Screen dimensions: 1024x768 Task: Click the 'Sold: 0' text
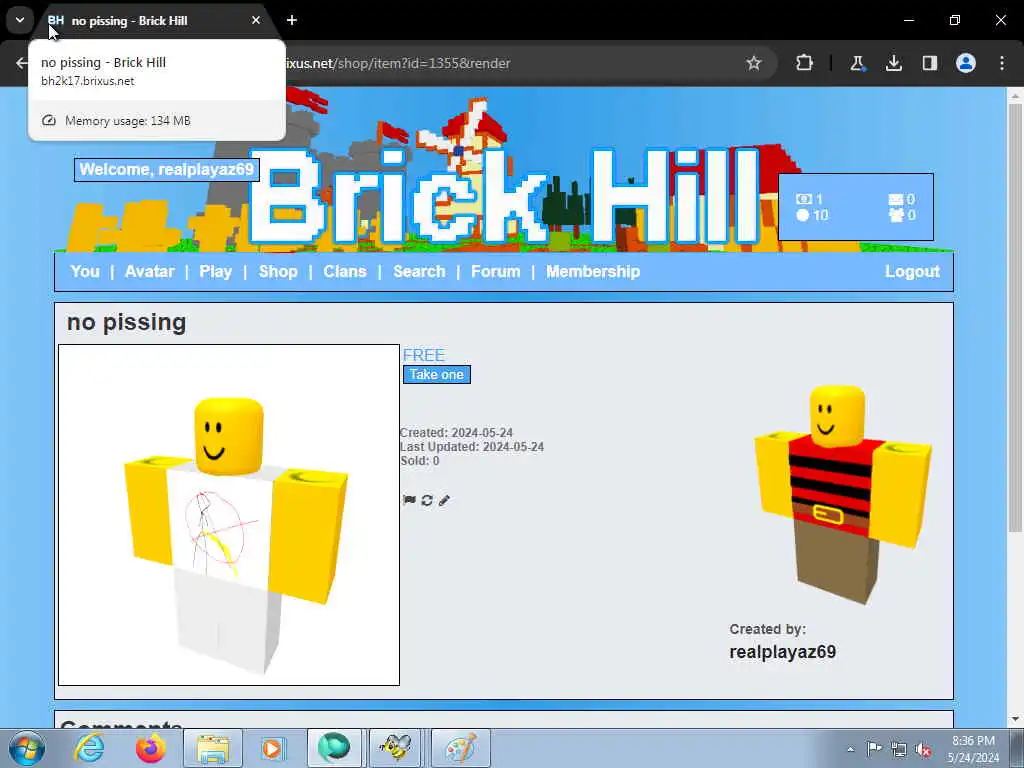pyautogui.click(x=419, y=461)
